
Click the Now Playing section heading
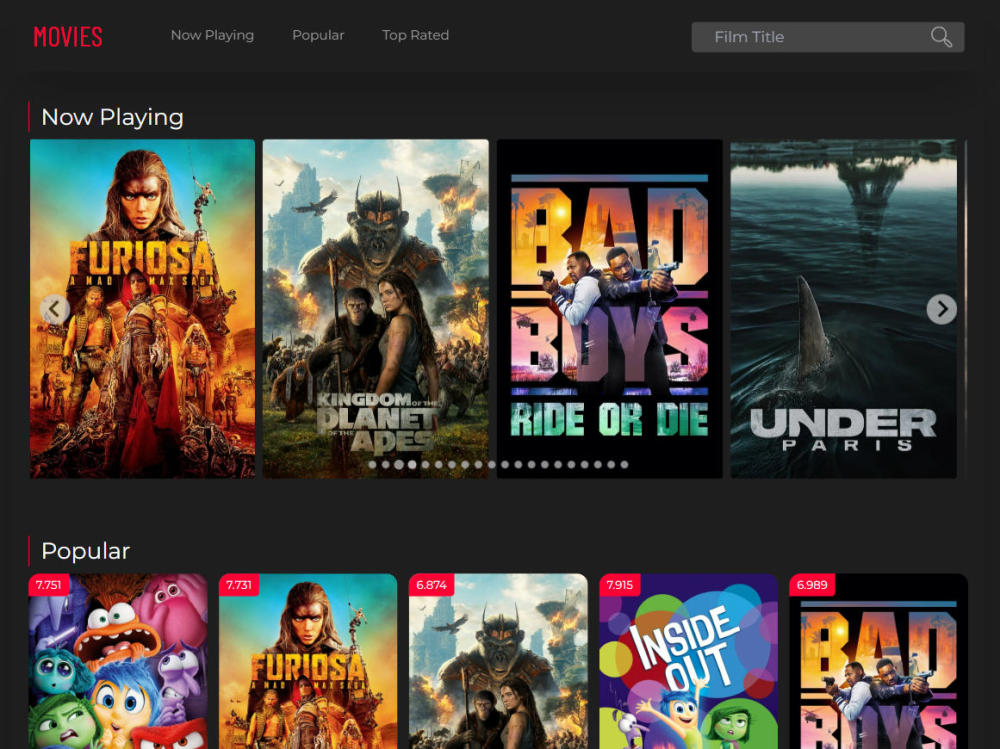pyautogui.click(x=112, y=117)
